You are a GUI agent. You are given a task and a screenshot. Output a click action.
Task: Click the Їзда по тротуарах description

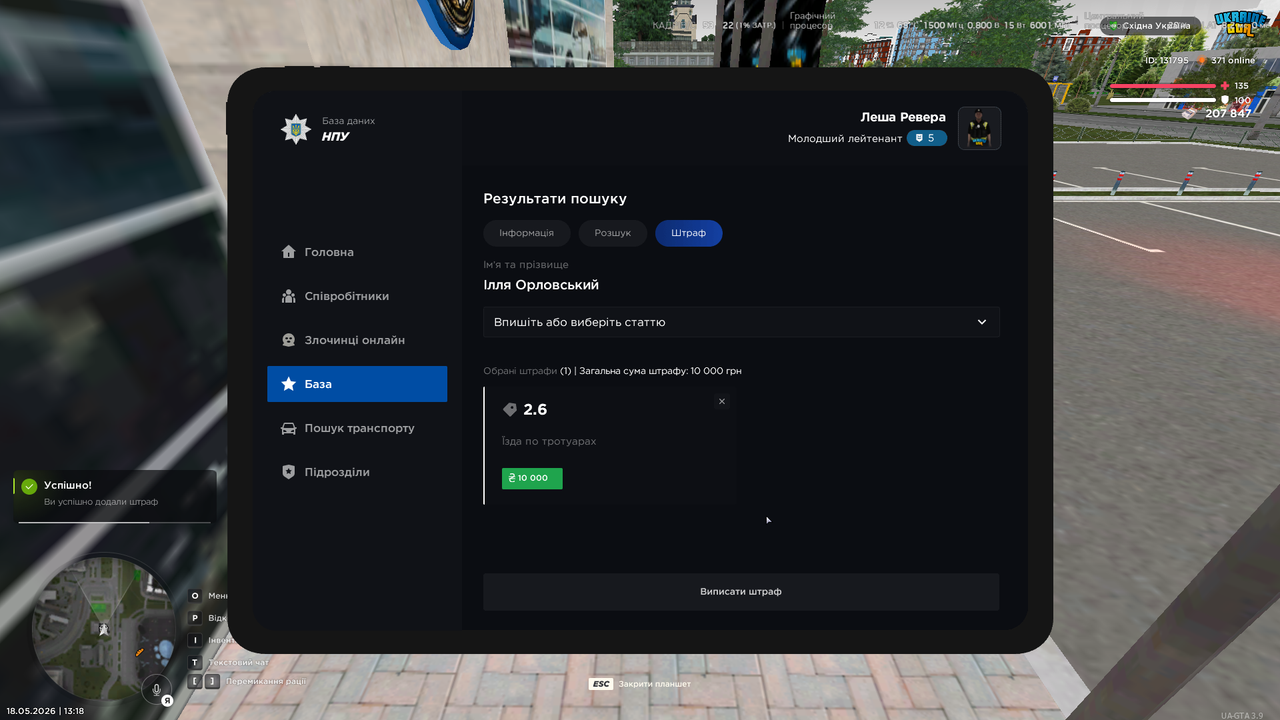coord(549,441)
